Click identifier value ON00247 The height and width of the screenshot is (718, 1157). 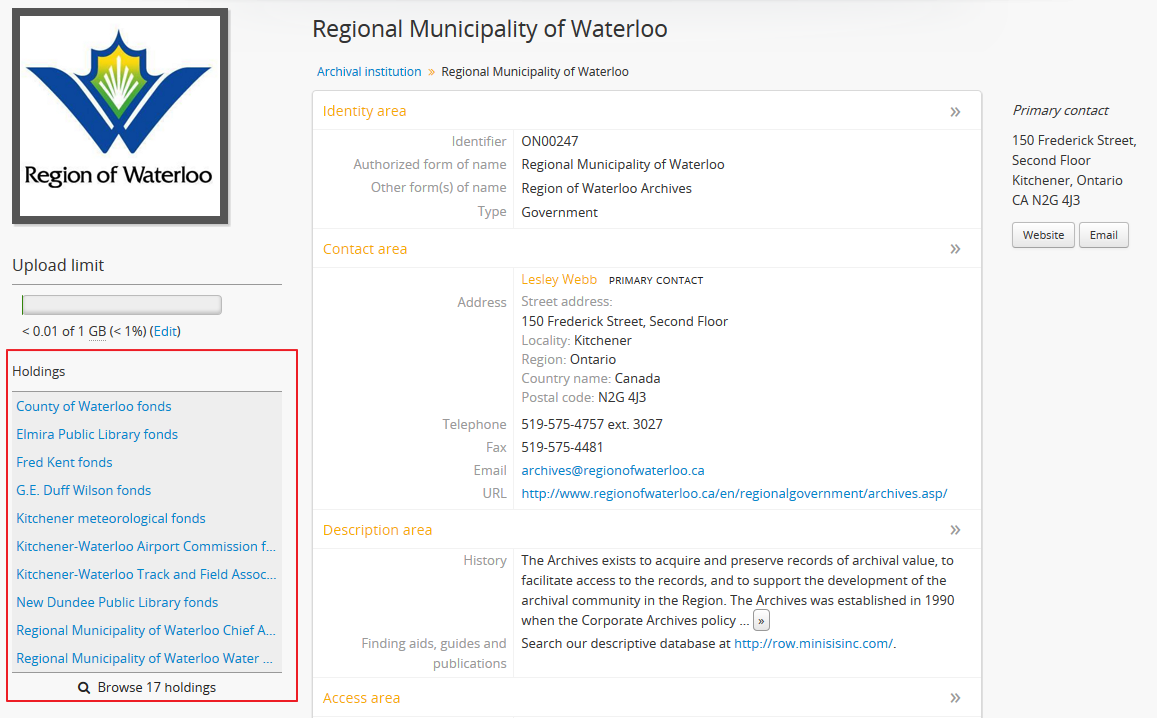tap(550, 142)
